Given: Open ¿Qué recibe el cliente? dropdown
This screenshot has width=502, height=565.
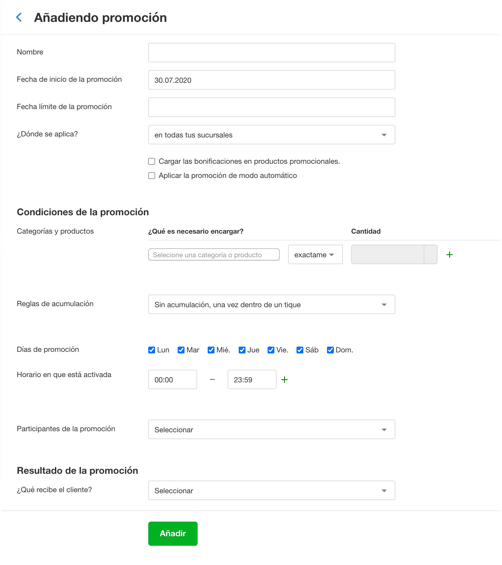Looking at the screenshot, I should tap(272, 490).
